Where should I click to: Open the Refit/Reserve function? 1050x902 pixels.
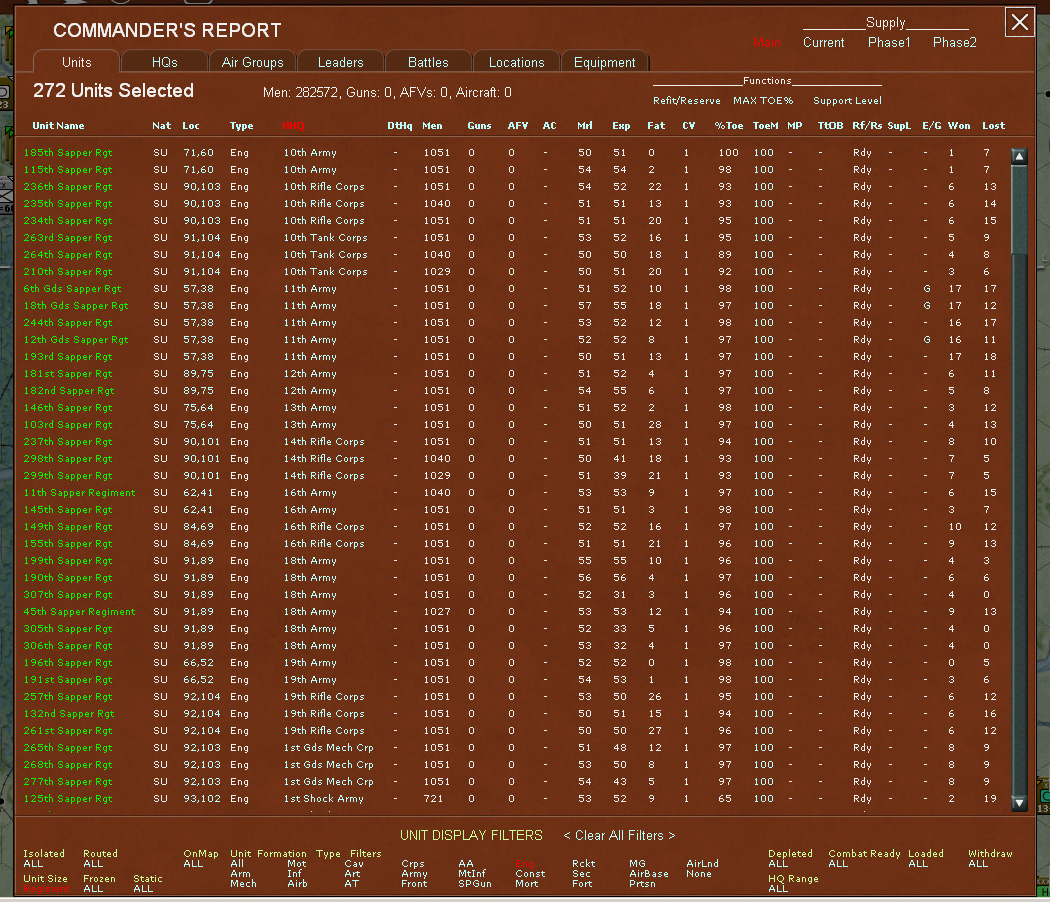(687, 101)
